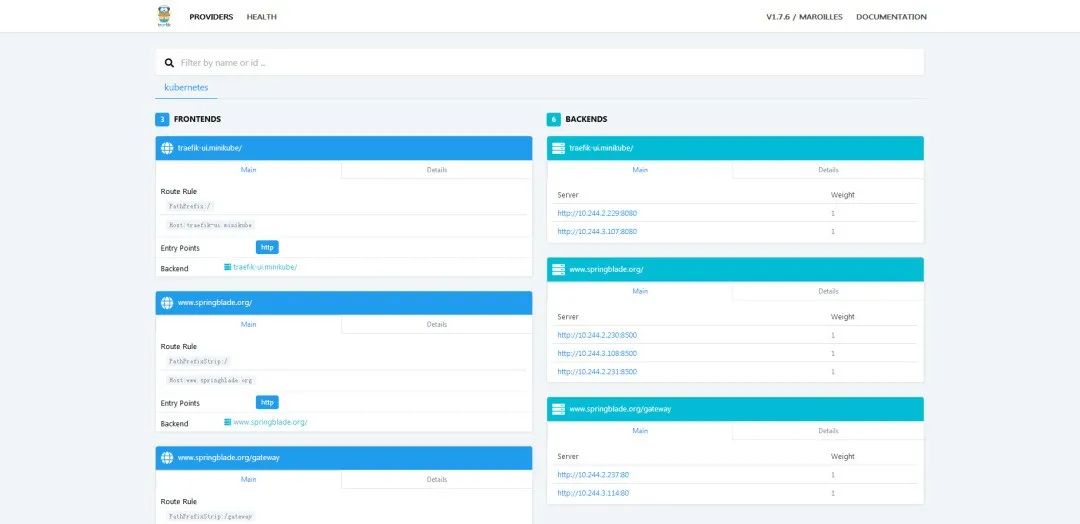Viewport: 1080px width, 524px height.
Task: Open Main tab of traefik-ui.minikube/ backend
Action: (x=640, y=169)
